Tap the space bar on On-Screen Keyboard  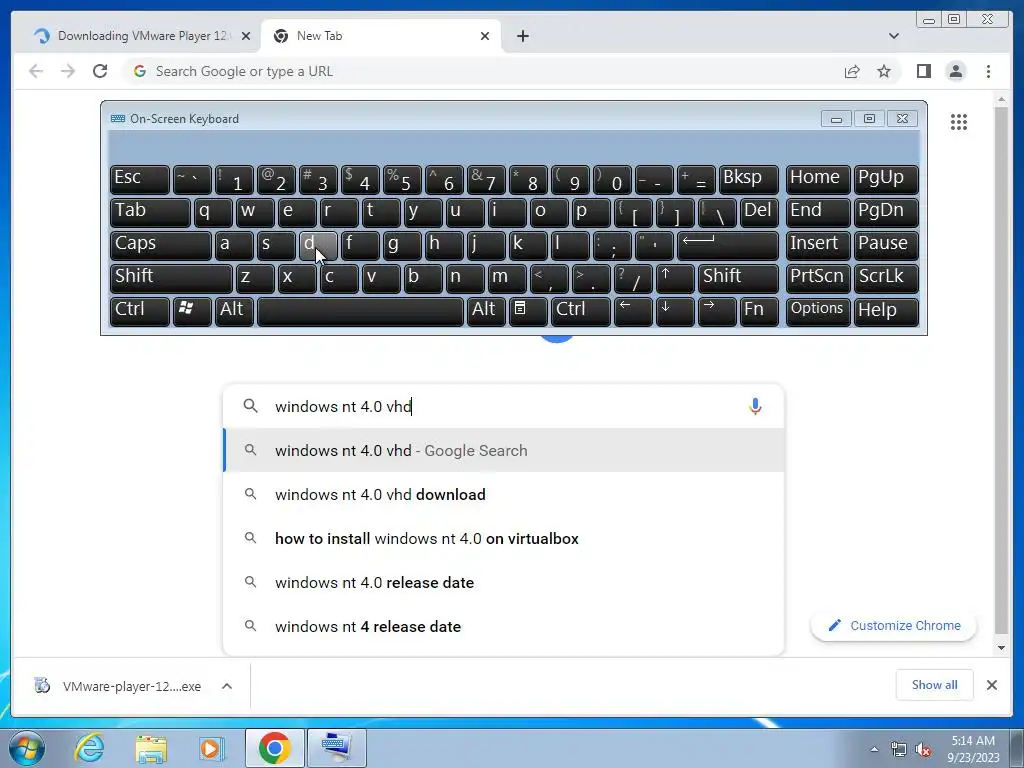click(360, 311)
